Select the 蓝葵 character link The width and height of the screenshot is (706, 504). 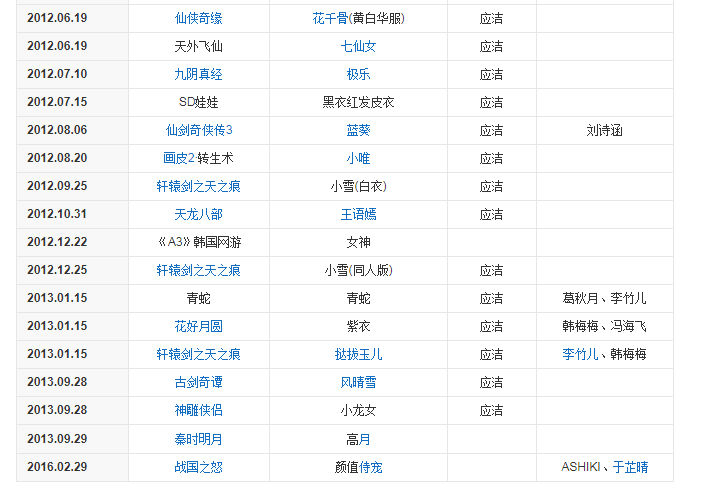coord(358,130)
